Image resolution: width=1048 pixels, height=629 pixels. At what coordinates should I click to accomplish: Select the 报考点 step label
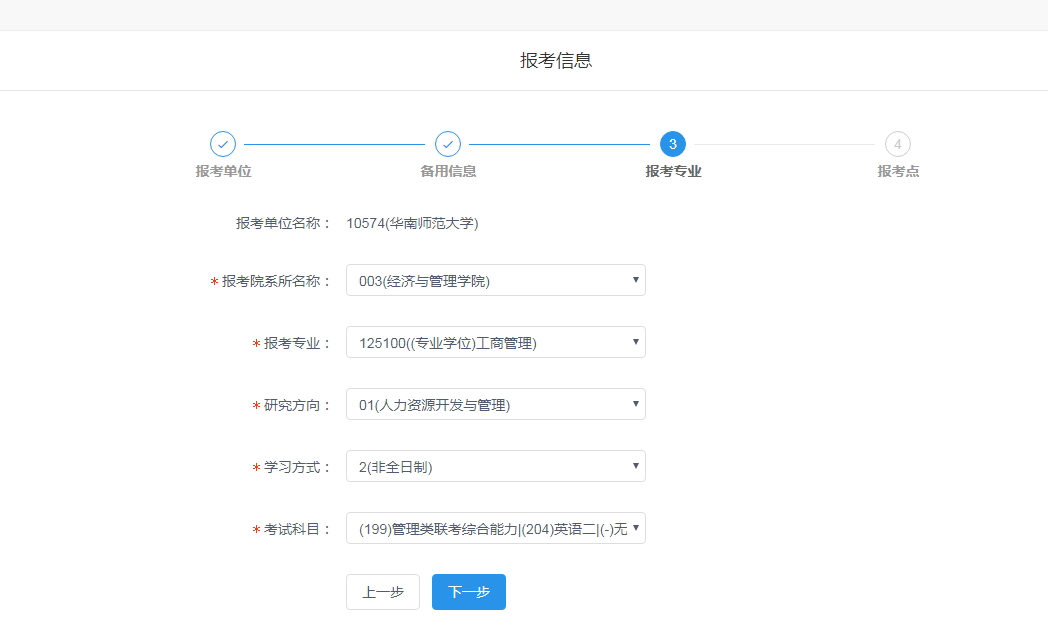(897, 170)
